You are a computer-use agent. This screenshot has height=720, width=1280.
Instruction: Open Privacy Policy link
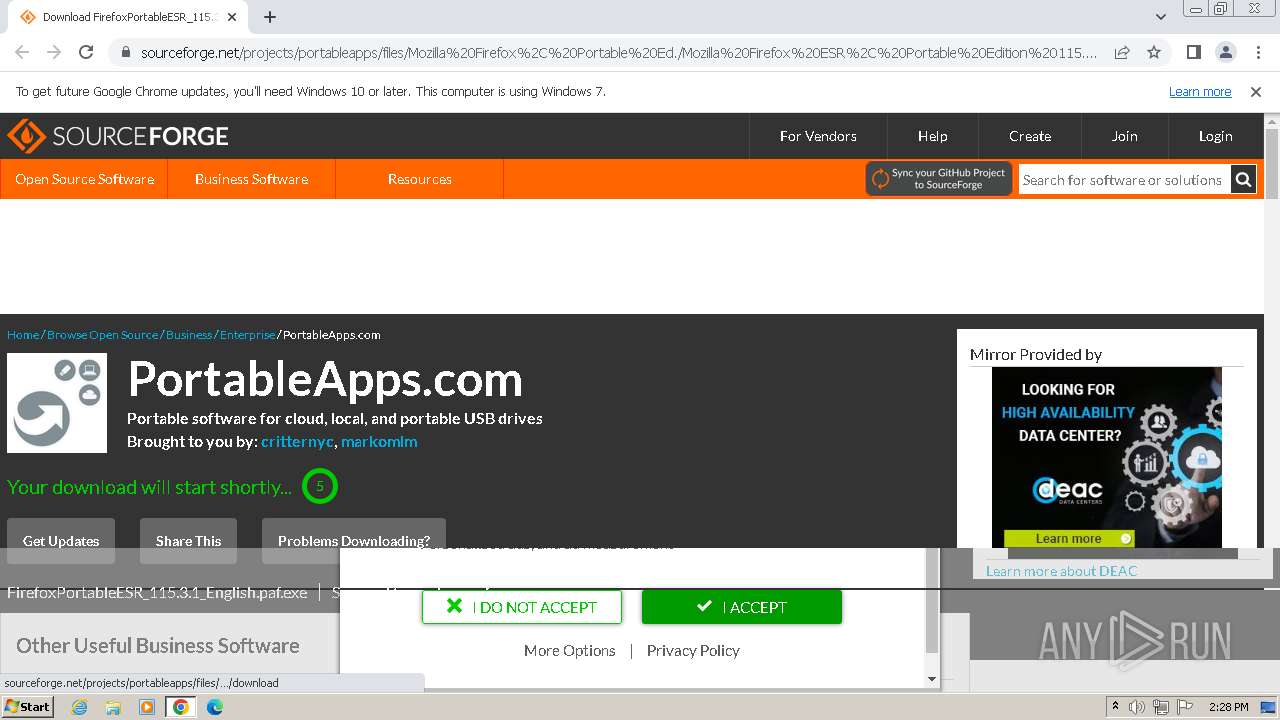(x=693, y=650)
